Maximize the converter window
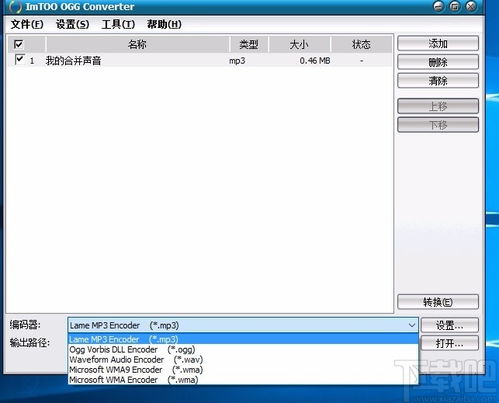 coord(455,6)
